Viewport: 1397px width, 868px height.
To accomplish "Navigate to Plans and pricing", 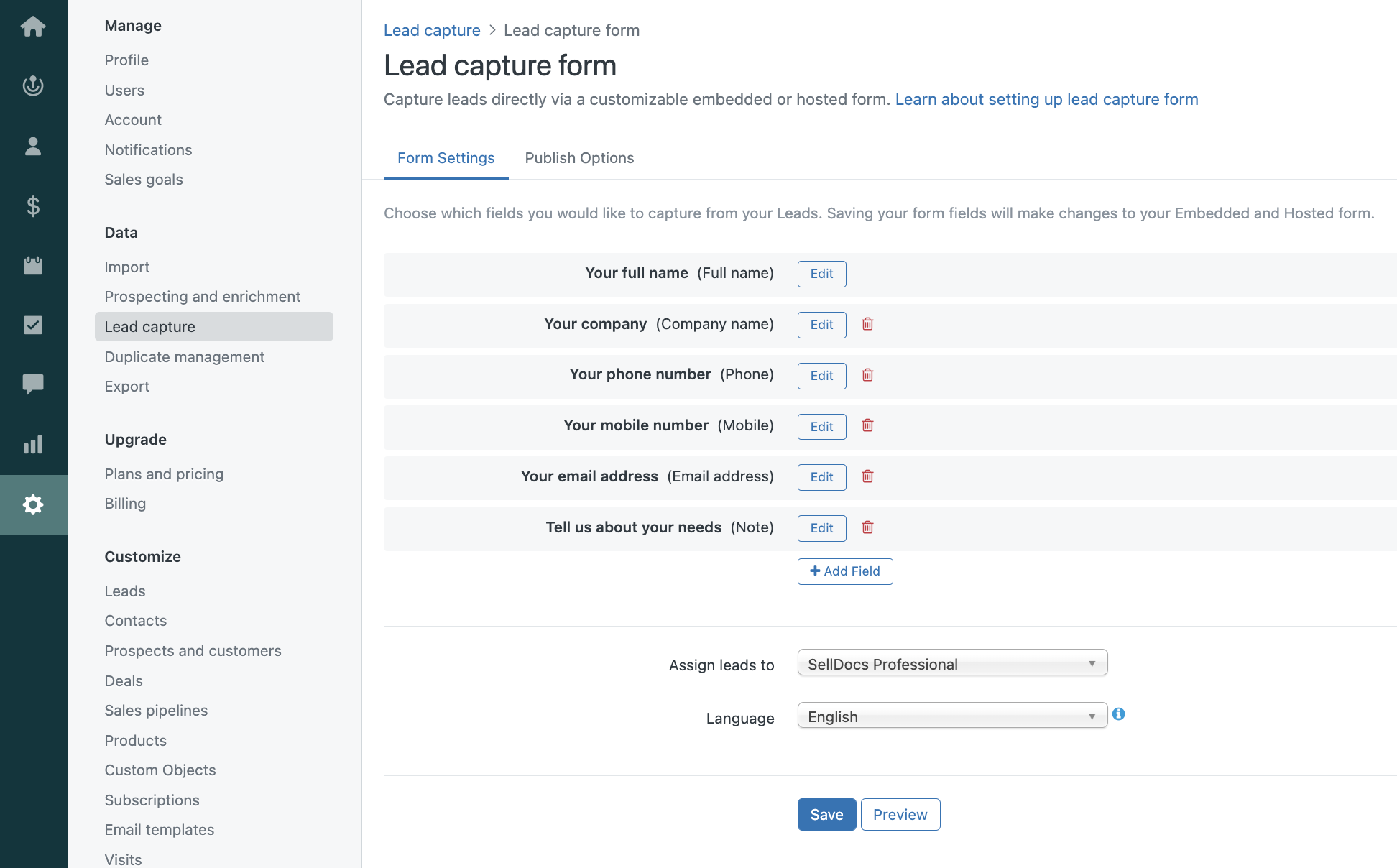I will pos(164,474).
